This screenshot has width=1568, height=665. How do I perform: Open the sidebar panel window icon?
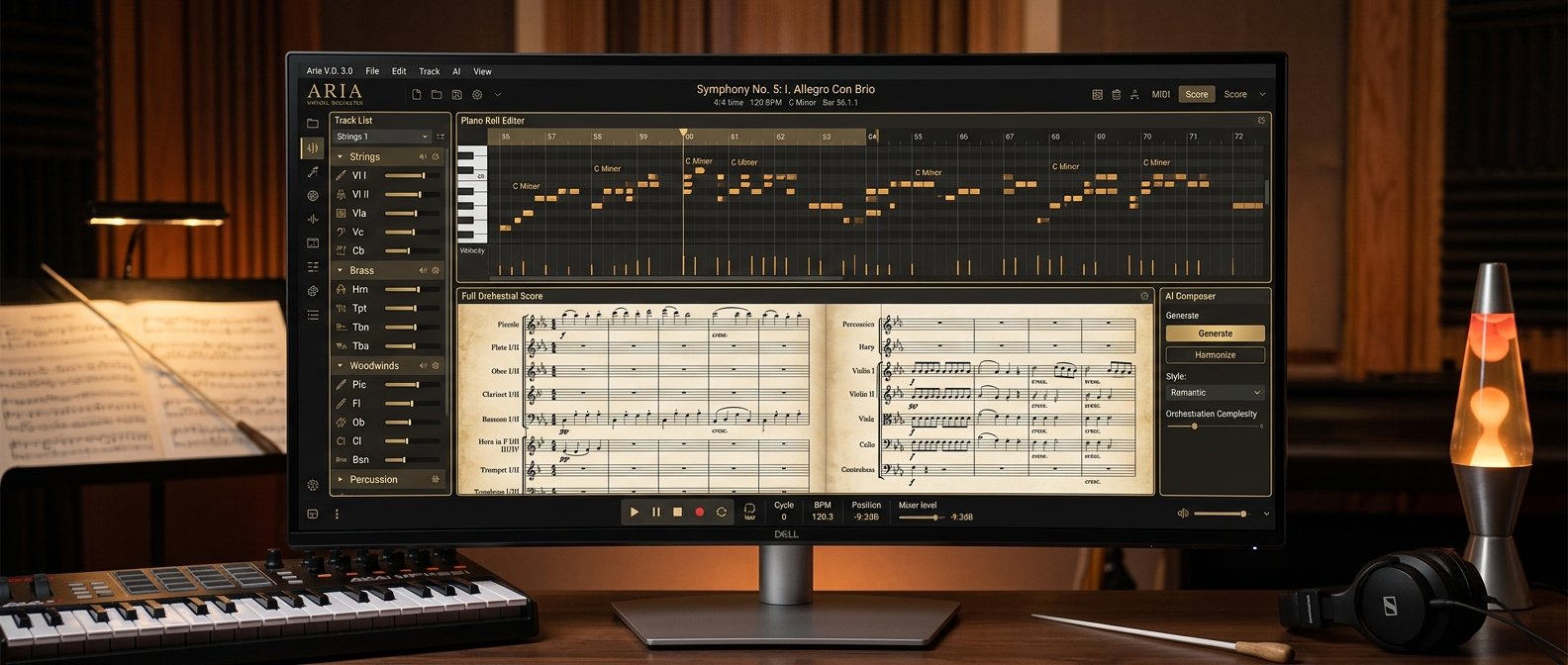point(313,243)
